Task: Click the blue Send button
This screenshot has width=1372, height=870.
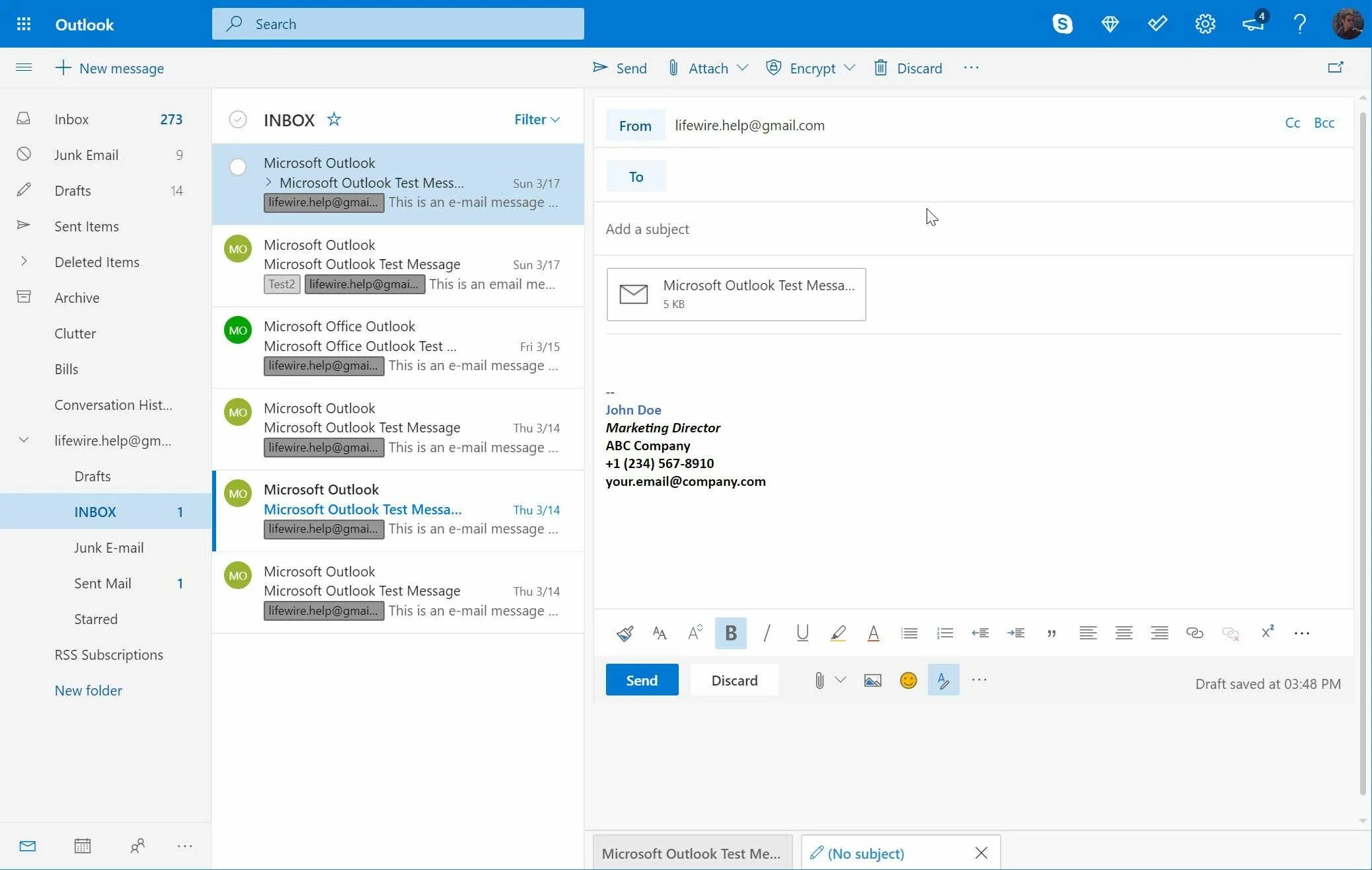Action: pos(642,680)
